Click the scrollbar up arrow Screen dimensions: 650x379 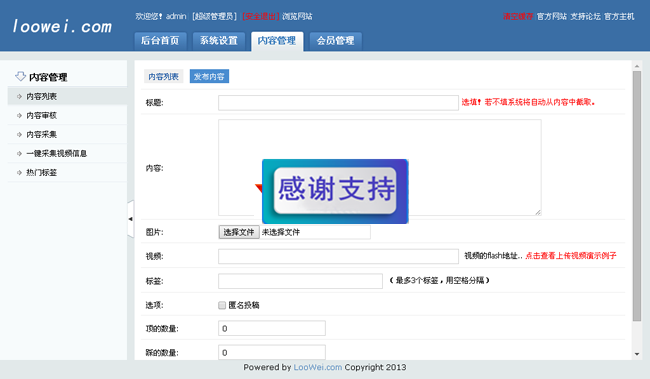637,66
